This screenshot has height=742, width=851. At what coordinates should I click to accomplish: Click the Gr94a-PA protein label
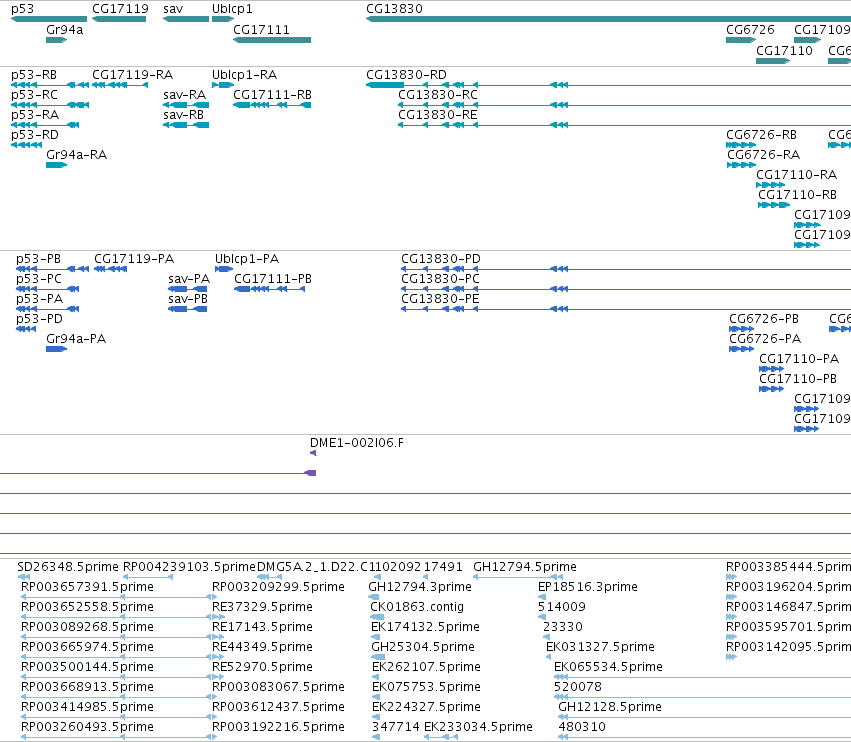click(x=76, y=339)
